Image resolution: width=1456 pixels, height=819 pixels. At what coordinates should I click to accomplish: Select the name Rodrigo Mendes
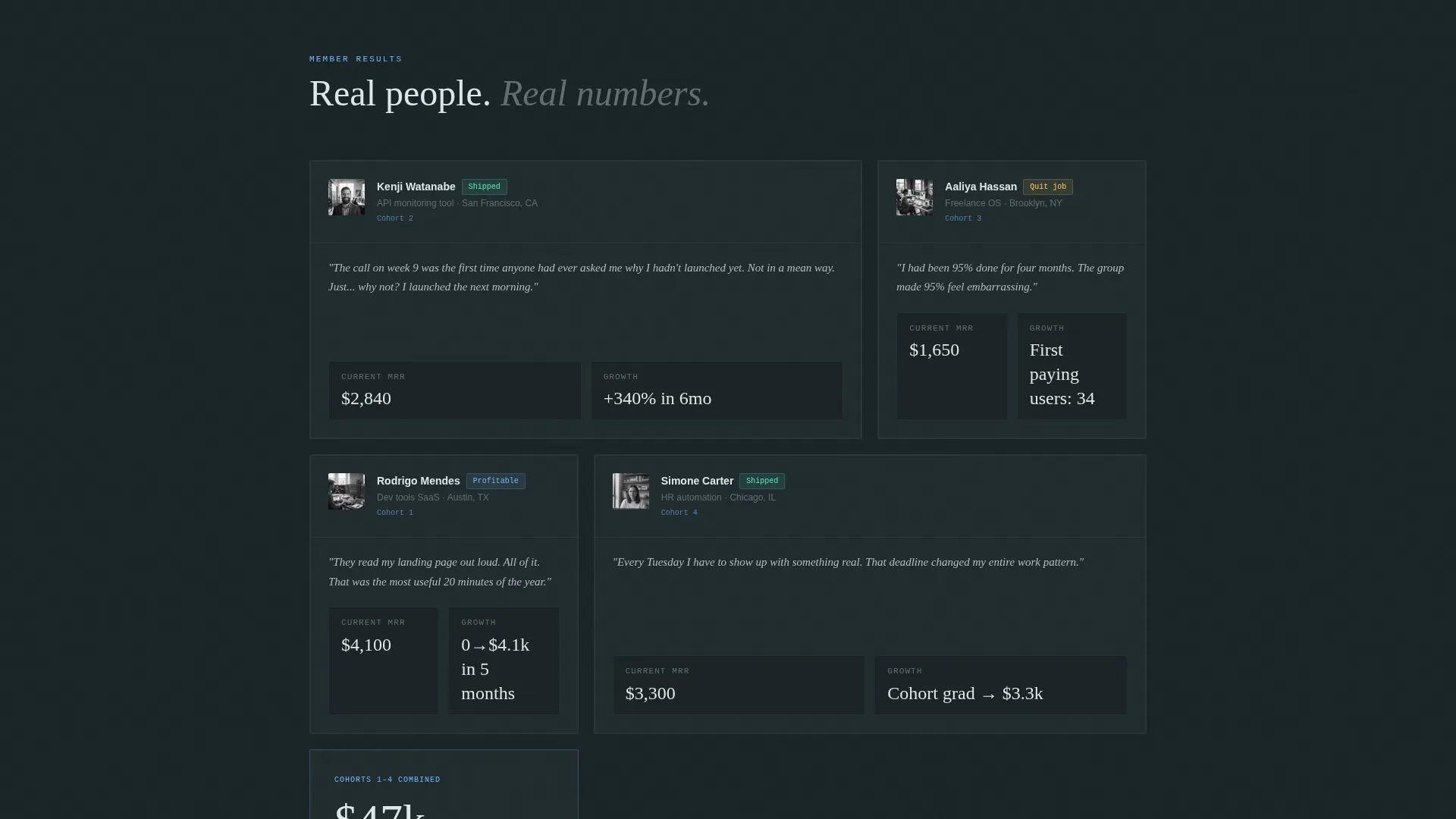pos(418,481)
